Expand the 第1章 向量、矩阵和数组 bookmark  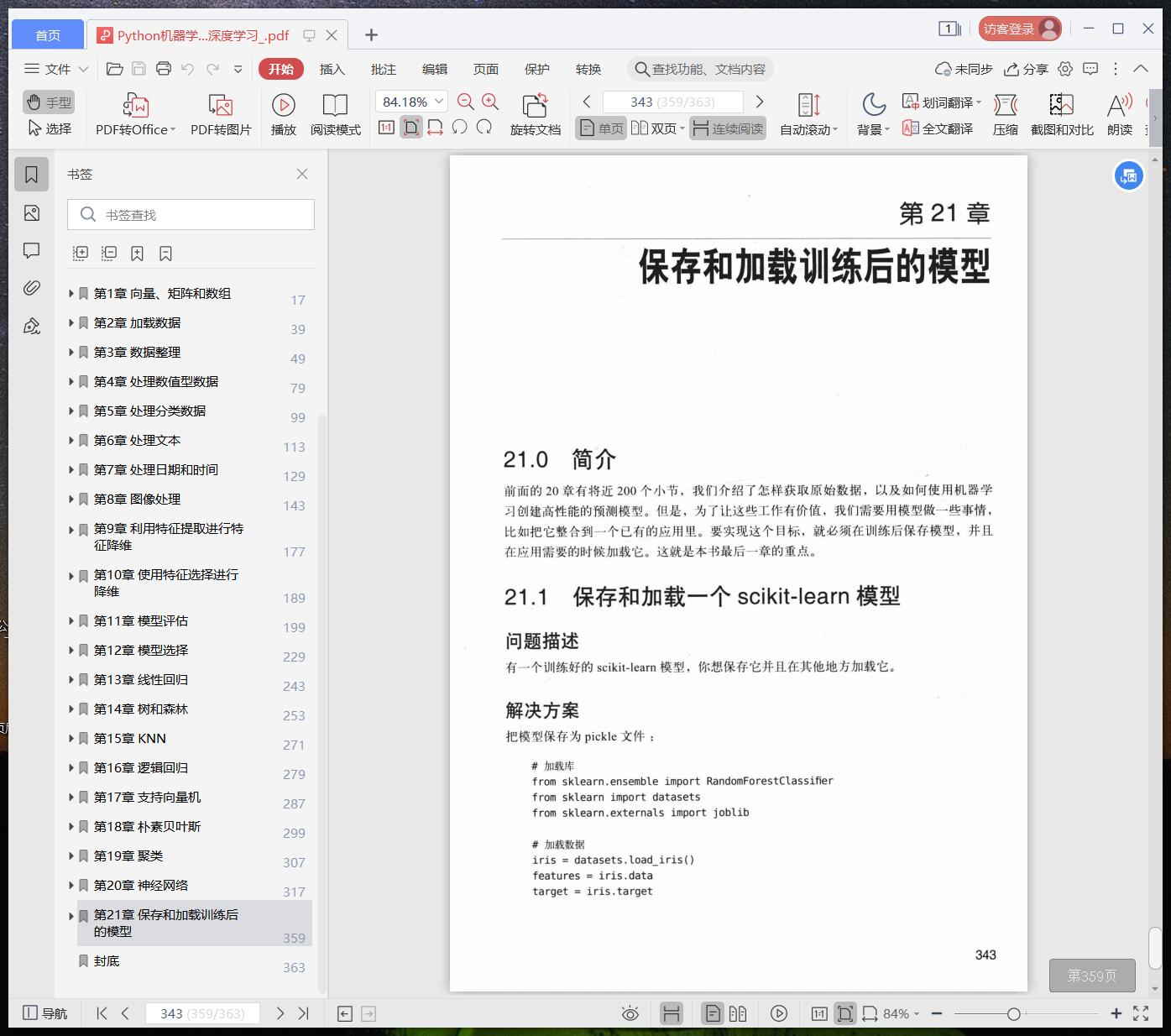(71, 293)
